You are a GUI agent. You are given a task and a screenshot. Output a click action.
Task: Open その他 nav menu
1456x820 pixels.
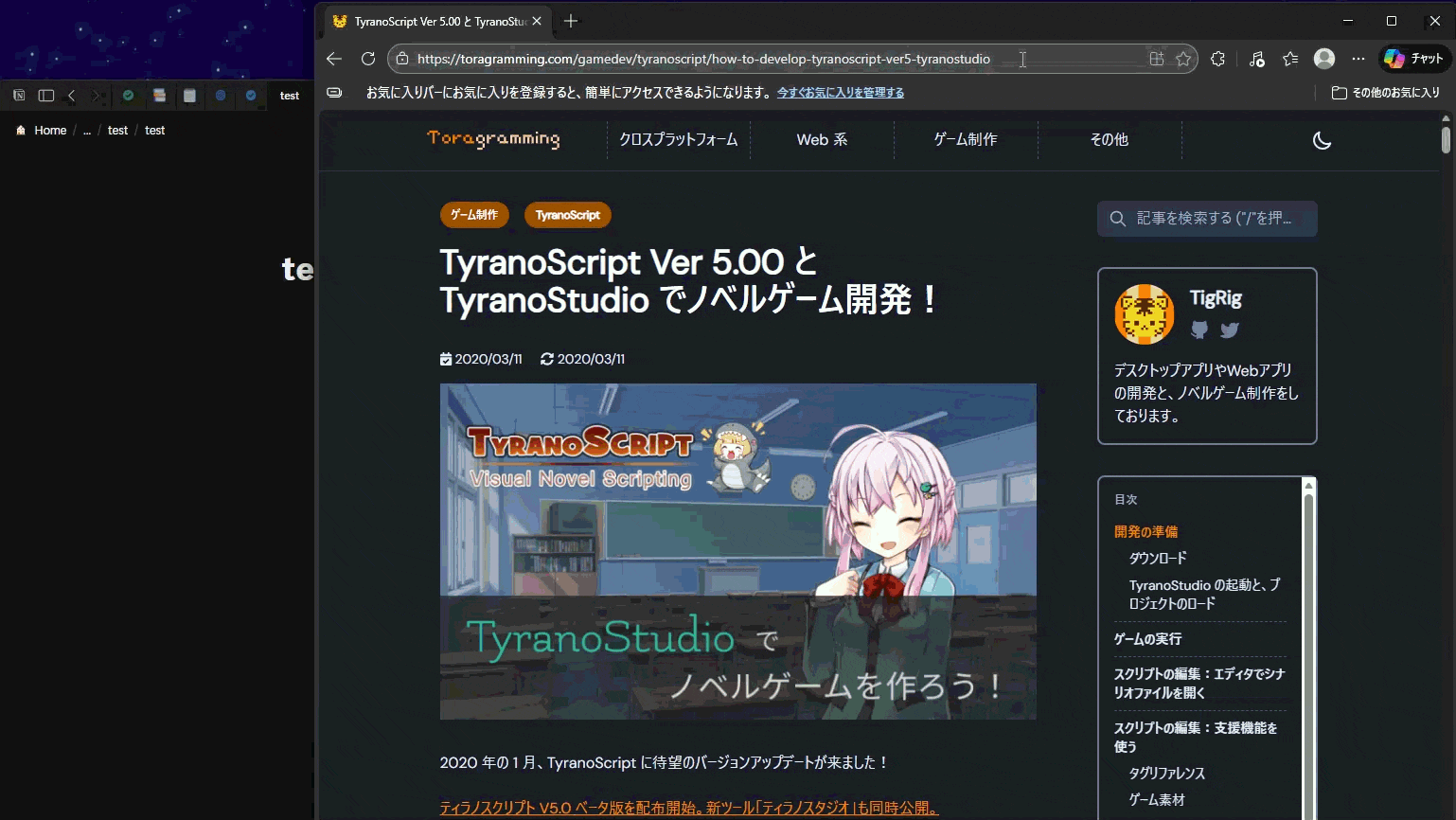(1110, 139)
